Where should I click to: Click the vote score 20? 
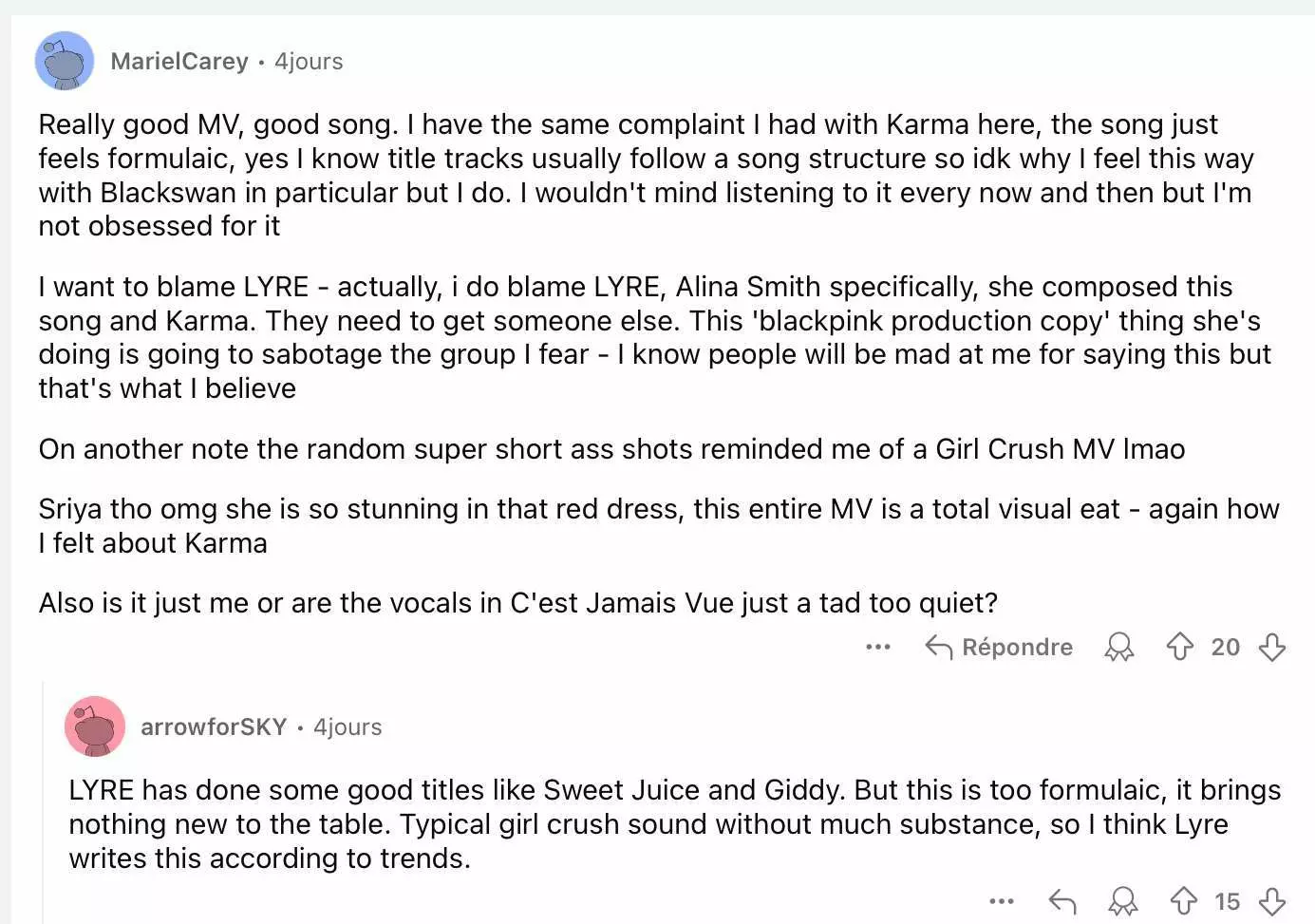(x=1226, y=647)
